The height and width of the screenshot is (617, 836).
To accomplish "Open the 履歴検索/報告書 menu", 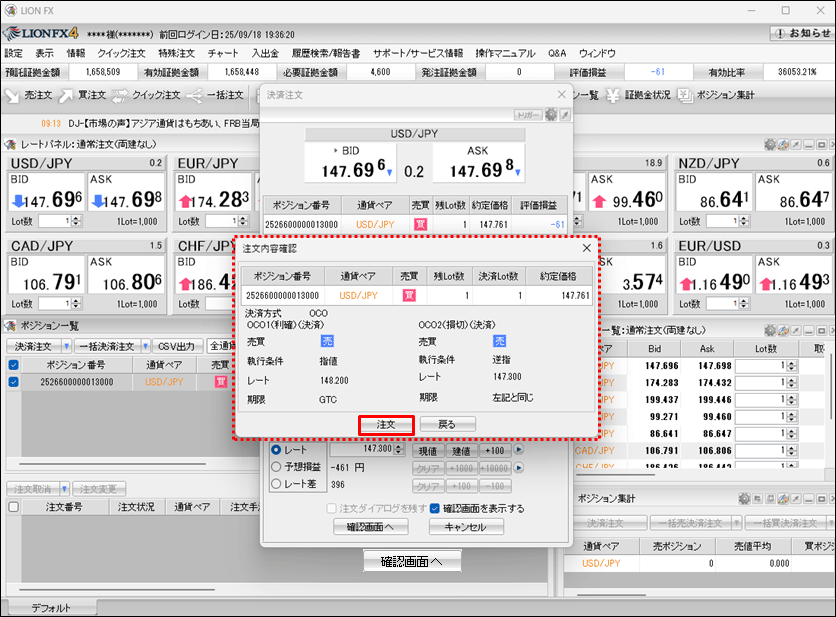I will tap(325, 53).
